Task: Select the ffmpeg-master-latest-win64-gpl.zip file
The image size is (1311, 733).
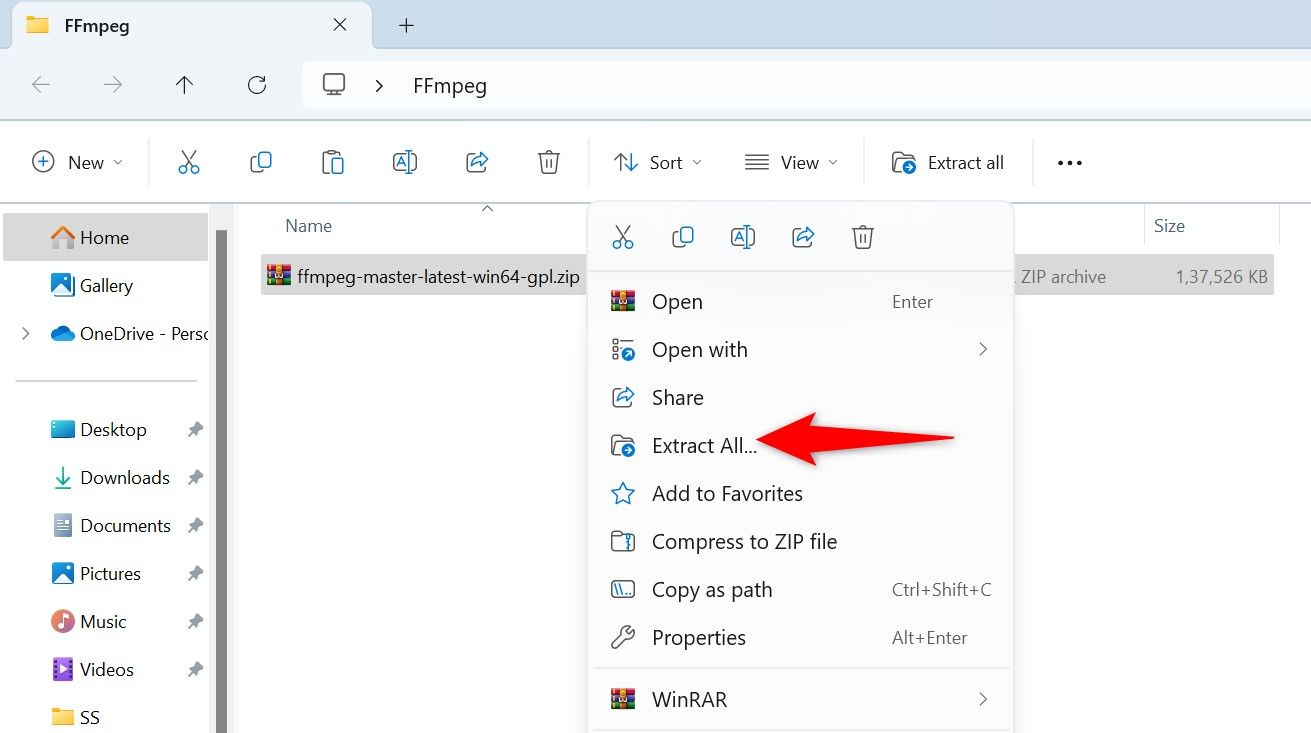Action: click(x=438, y=277)
